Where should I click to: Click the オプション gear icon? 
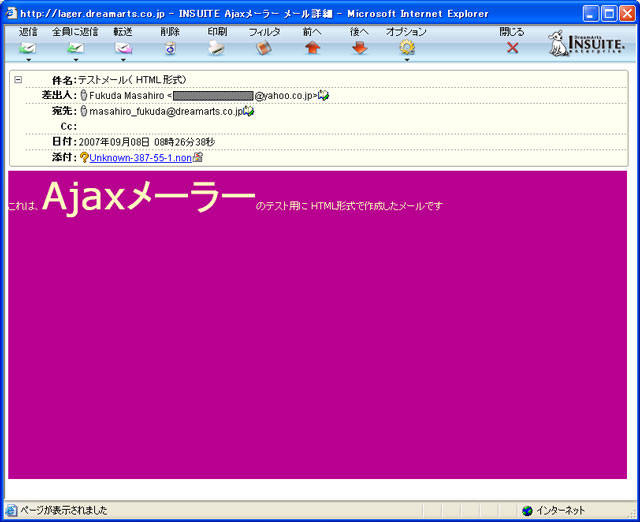[407, 46]
